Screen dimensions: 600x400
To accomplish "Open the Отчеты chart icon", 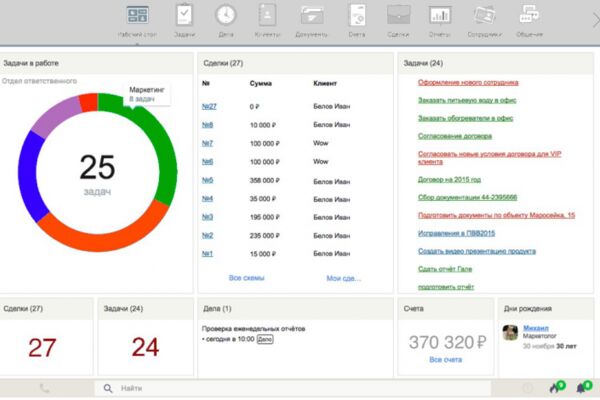I will point(440,15).
